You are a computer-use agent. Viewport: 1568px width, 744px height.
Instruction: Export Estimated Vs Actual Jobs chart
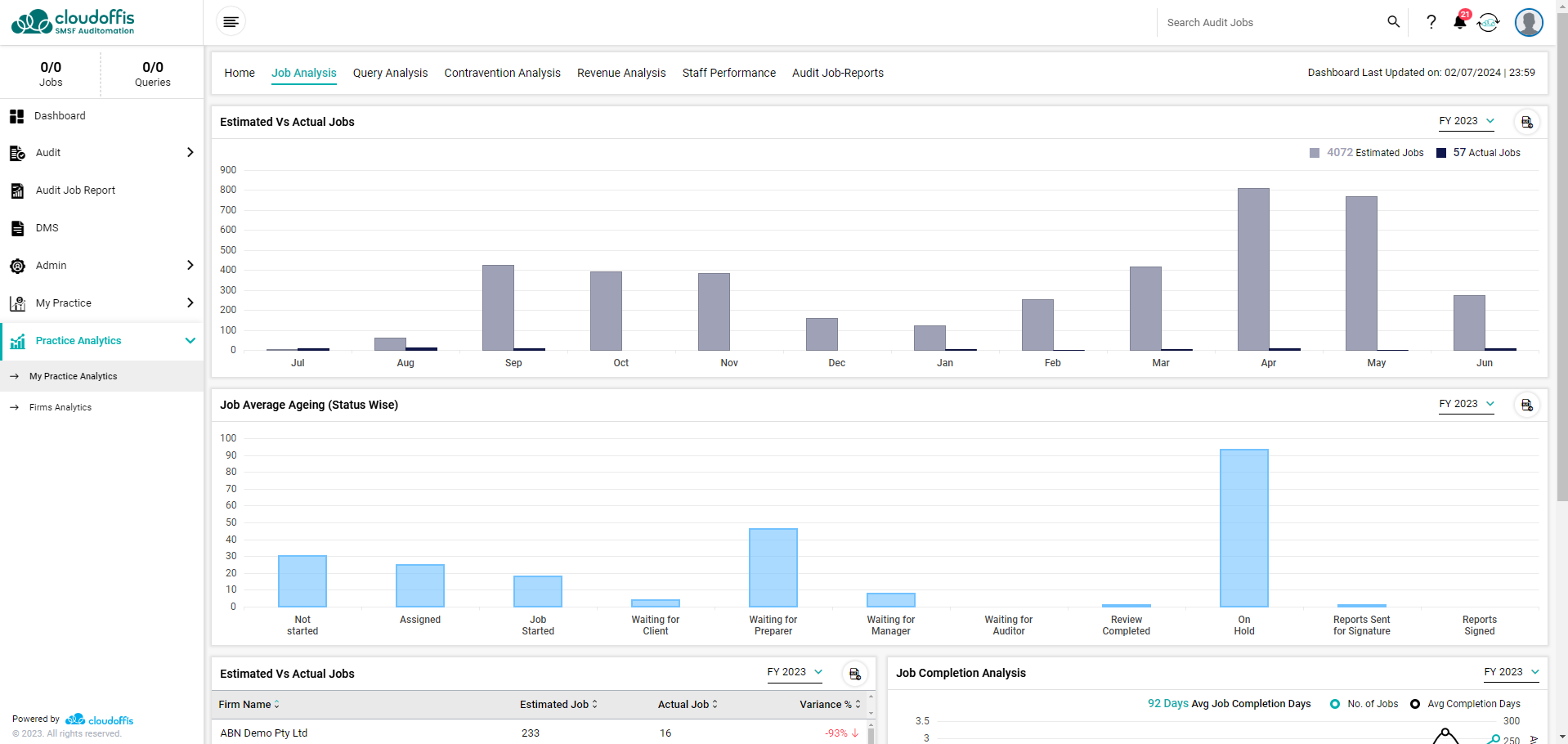pos(1526,122)
